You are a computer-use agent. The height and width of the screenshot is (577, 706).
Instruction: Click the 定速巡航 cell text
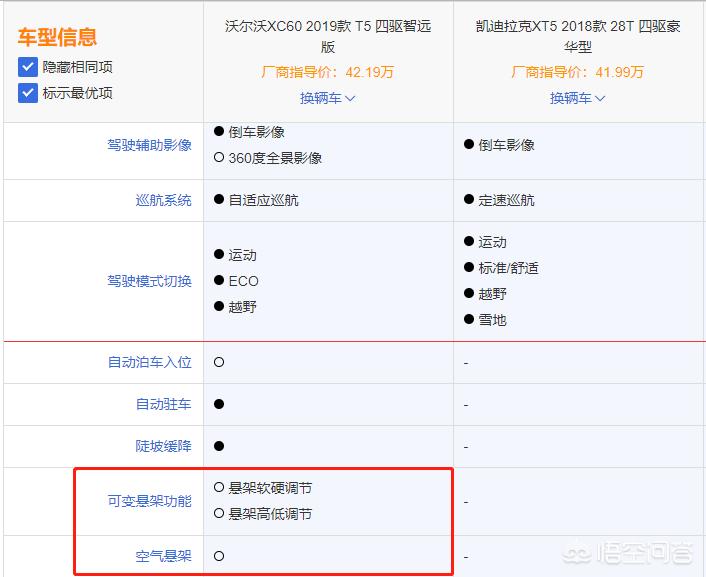click(x=506, y=200)
